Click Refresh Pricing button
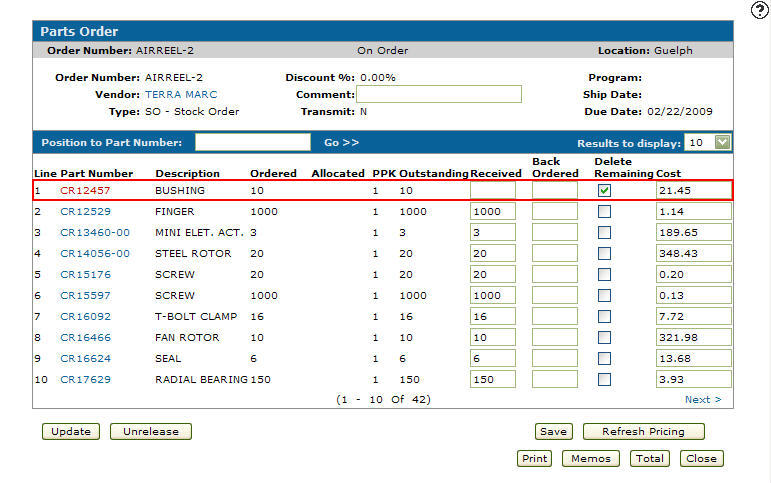 644,431
